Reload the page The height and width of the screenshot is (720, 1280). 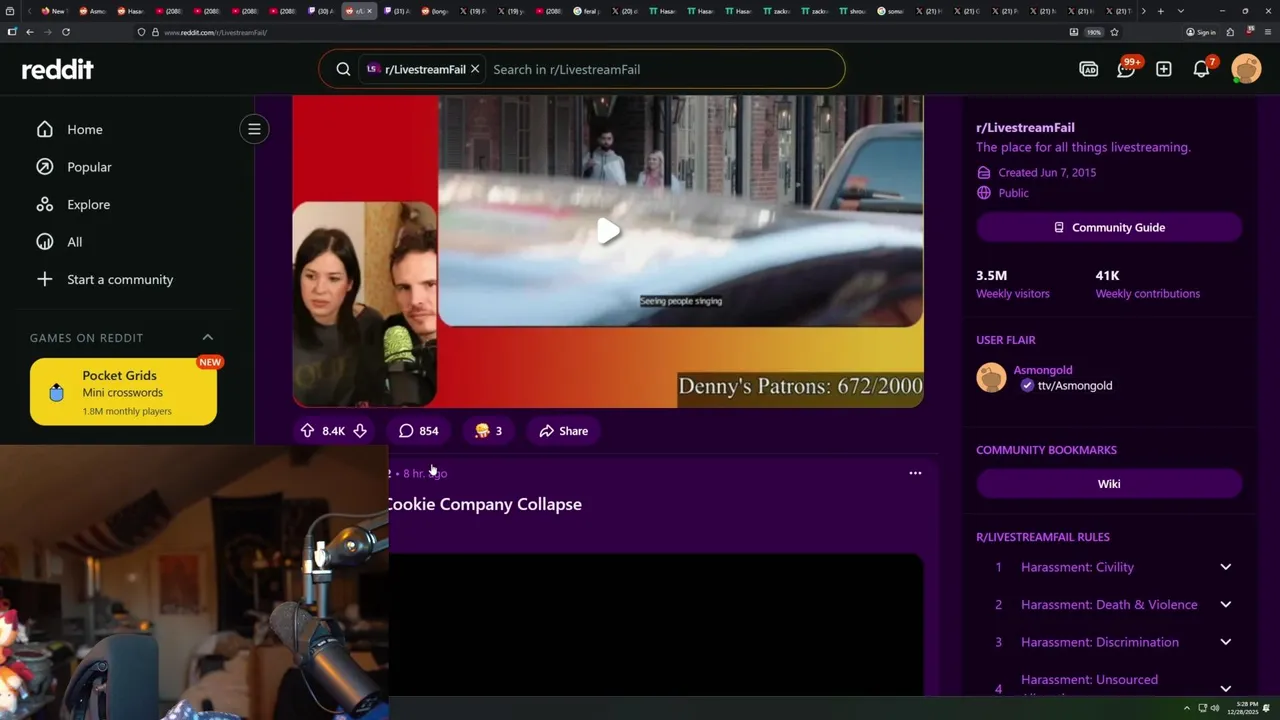coord(66,32)
